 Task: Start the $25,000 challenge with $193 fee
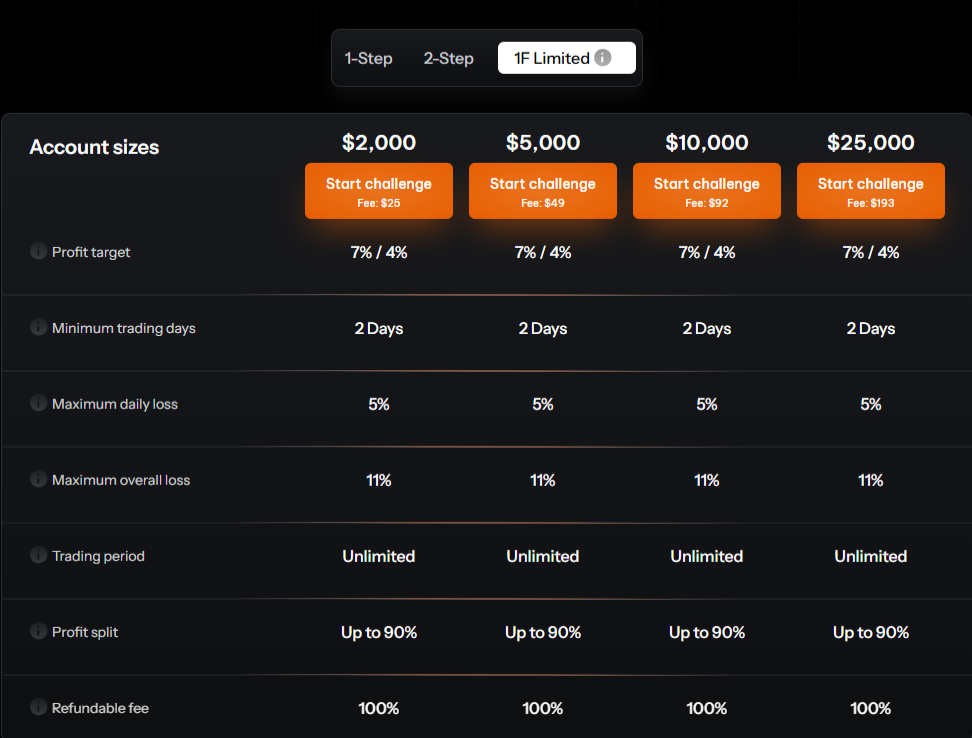pos(871,190)
